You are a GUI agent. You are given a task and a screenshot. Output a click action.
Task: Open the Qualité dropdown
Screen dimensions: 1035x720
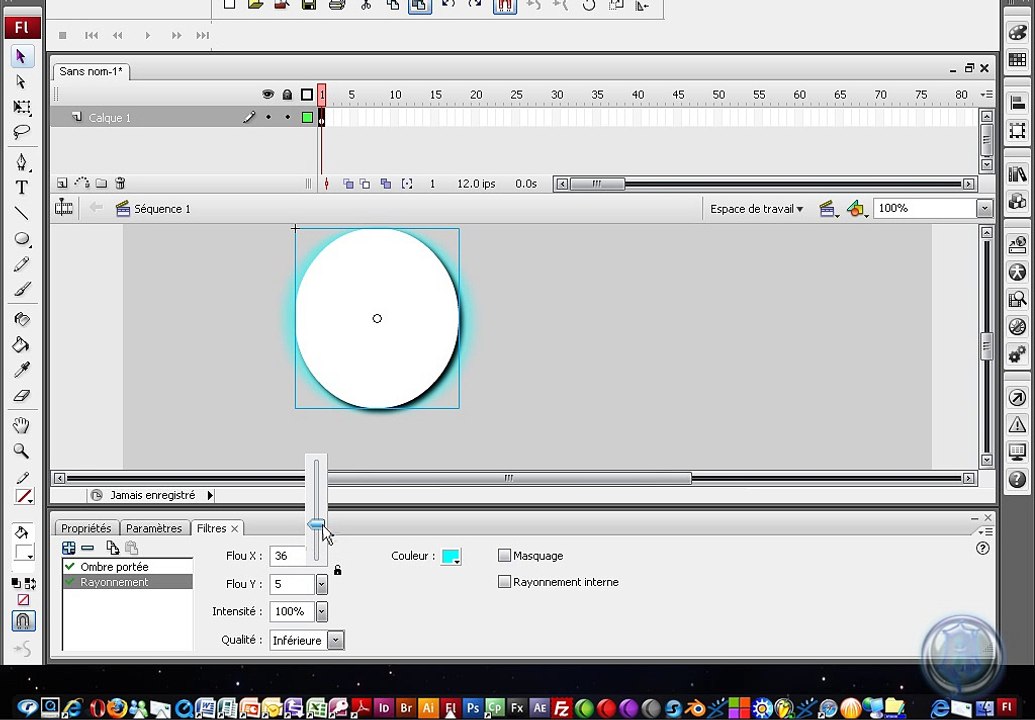click(335, 640)
